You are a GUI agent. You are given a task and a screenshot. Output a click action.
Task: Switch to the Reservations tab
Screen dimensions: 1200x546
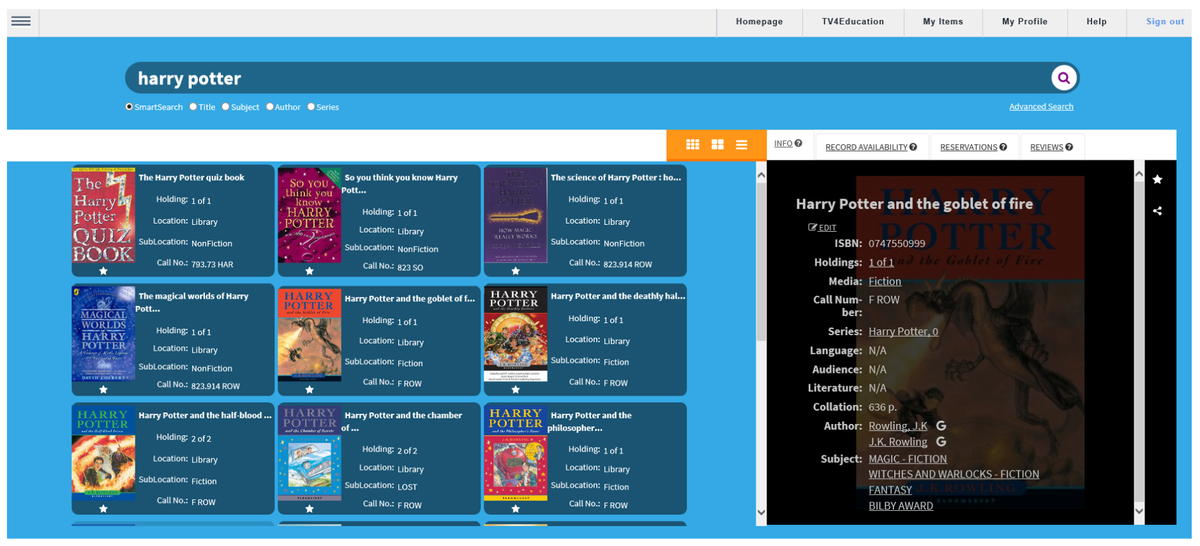[x=973, y=147]
